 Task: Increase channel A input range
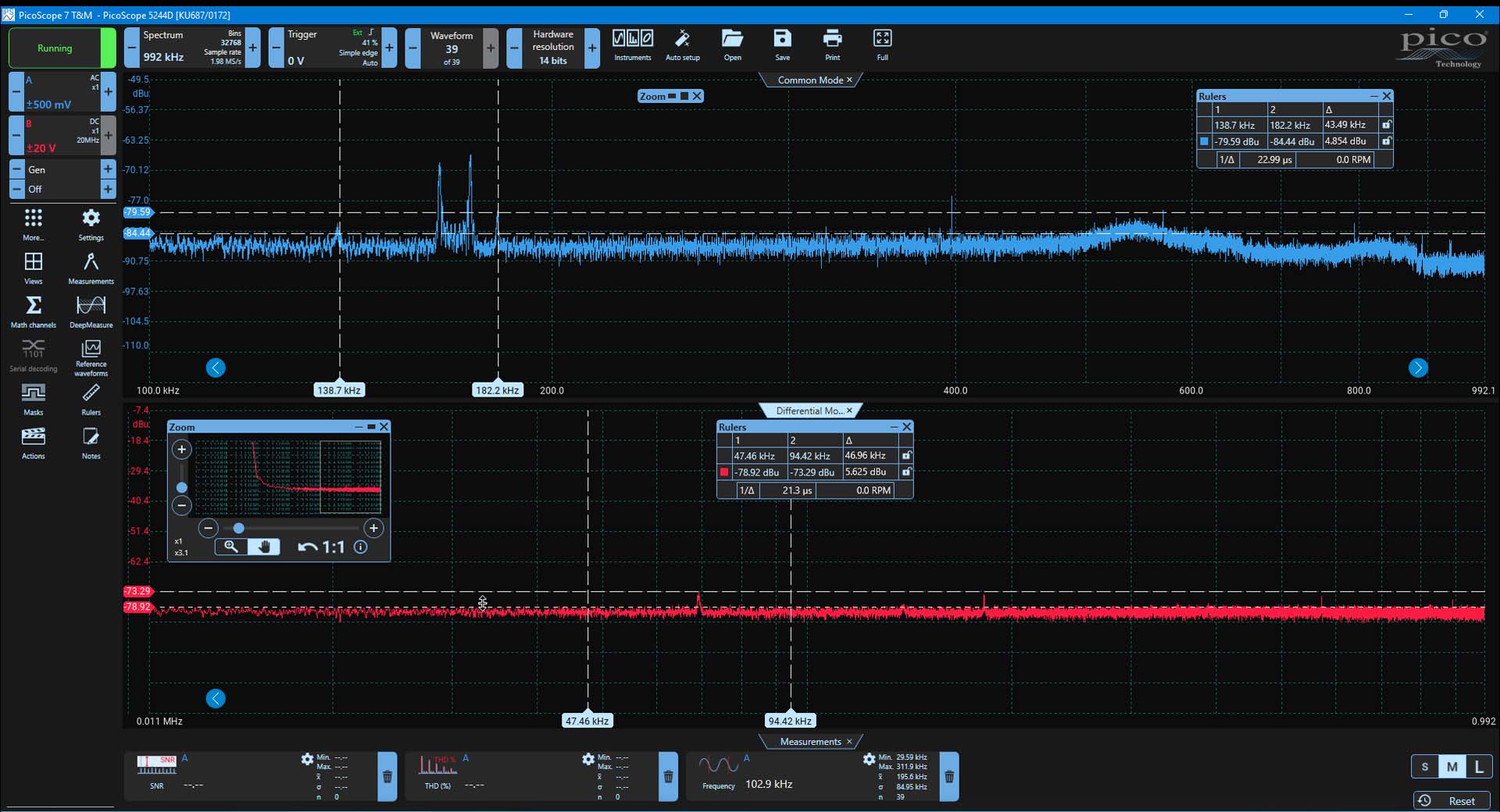tap(109, 92)
